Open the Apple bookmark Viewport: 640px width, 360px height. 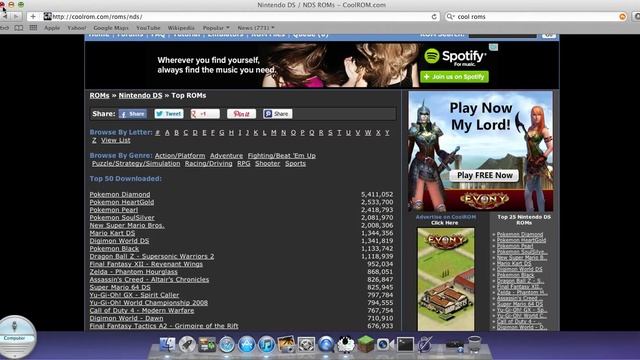(x=52, y=28)
